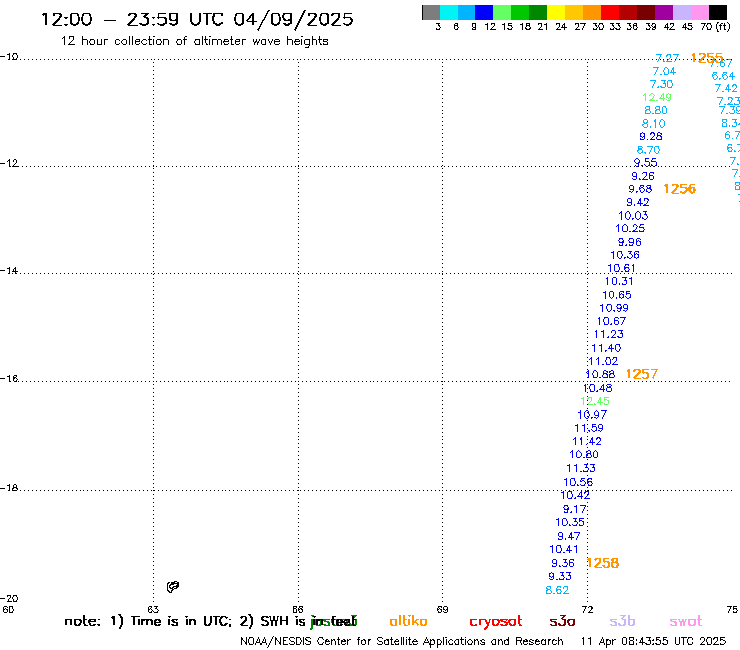The width and height of the screenshot is (740, 650).
Task: Click the pink swatch before the black one
Action: point(699,12)
